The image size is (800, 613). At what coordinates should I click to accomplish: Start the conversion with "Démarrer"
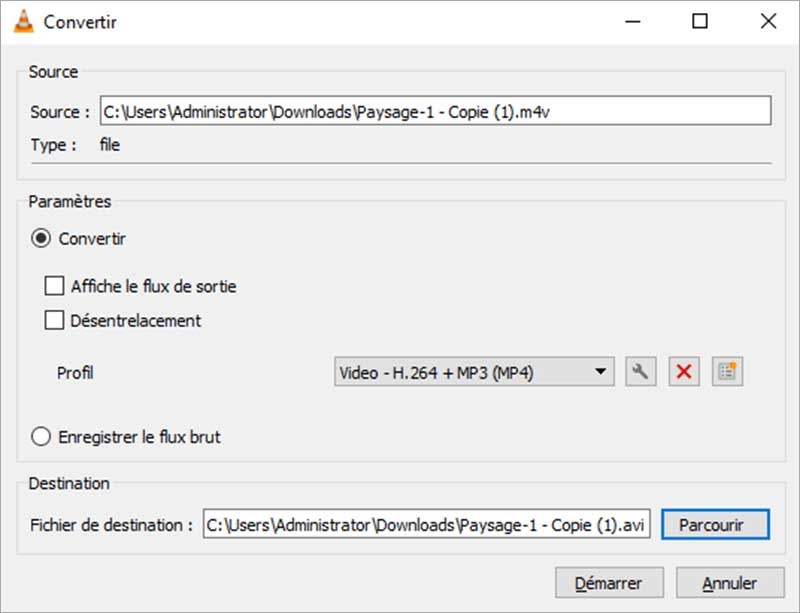pyautogui.click(x=610, y=582)
